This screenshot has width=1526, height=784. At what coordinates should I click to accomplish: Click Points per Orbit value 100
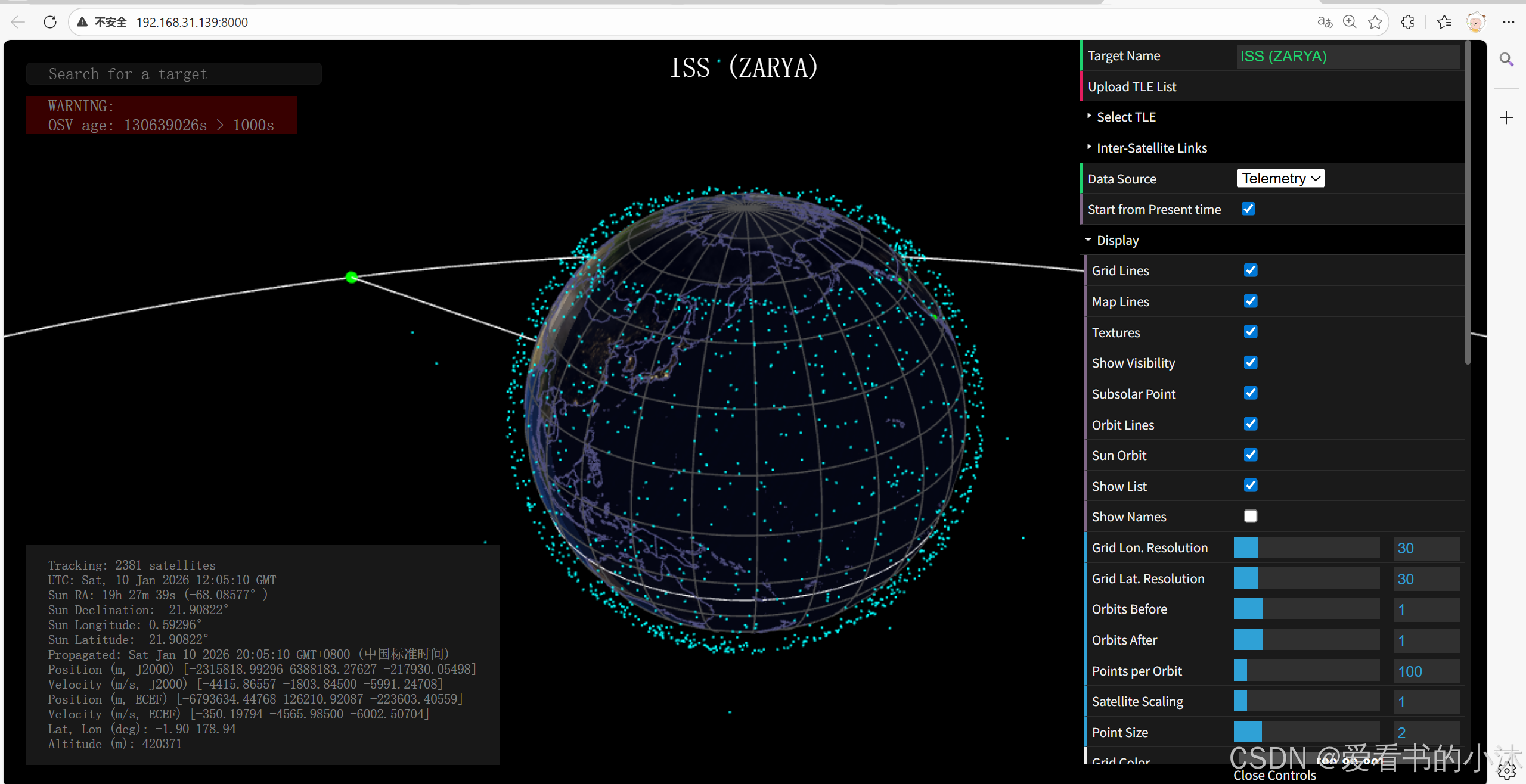pos(1427,671)
